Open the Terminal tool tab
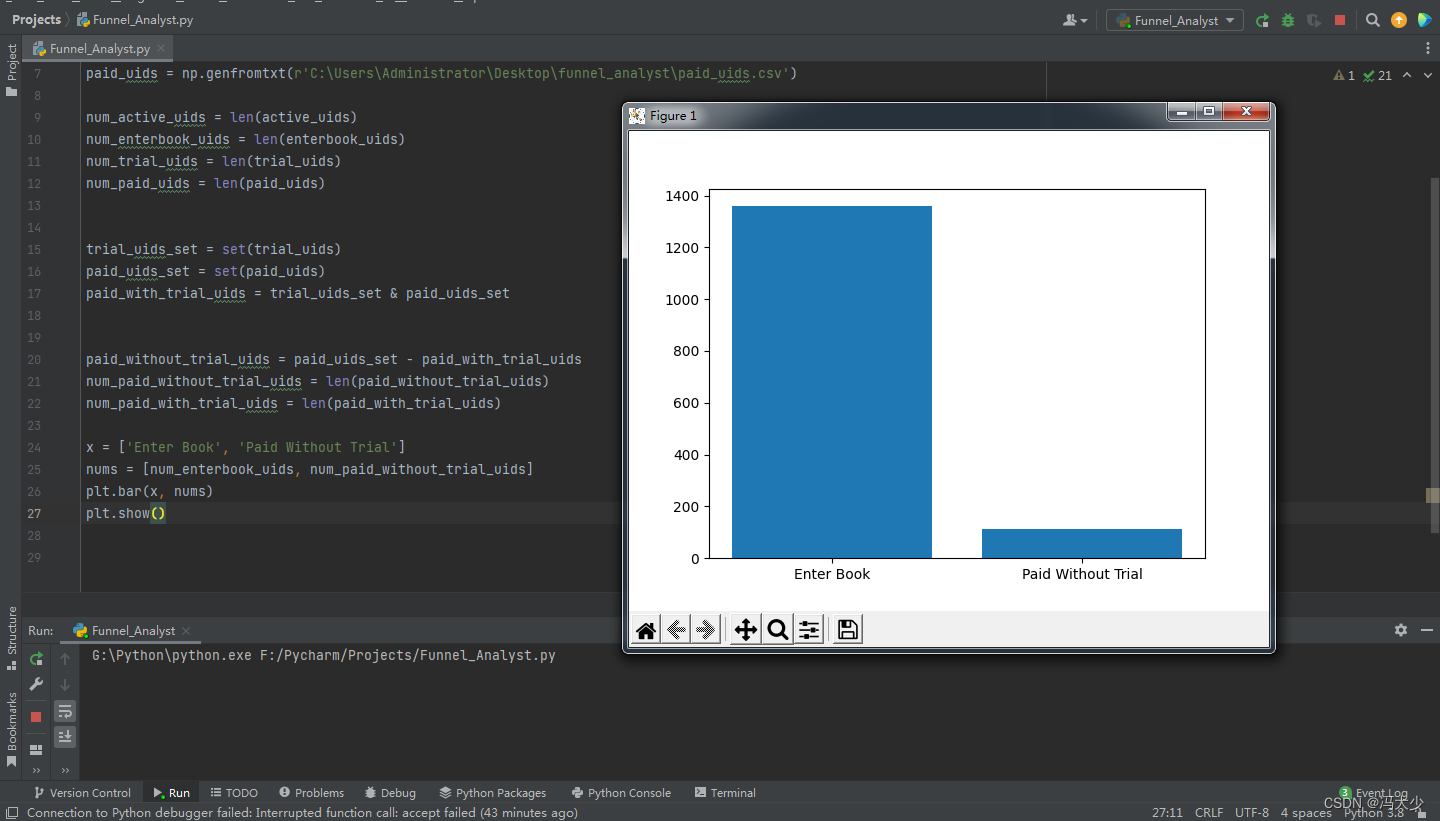This screenshot has height=821, width=1440. [x=725, y=793]
